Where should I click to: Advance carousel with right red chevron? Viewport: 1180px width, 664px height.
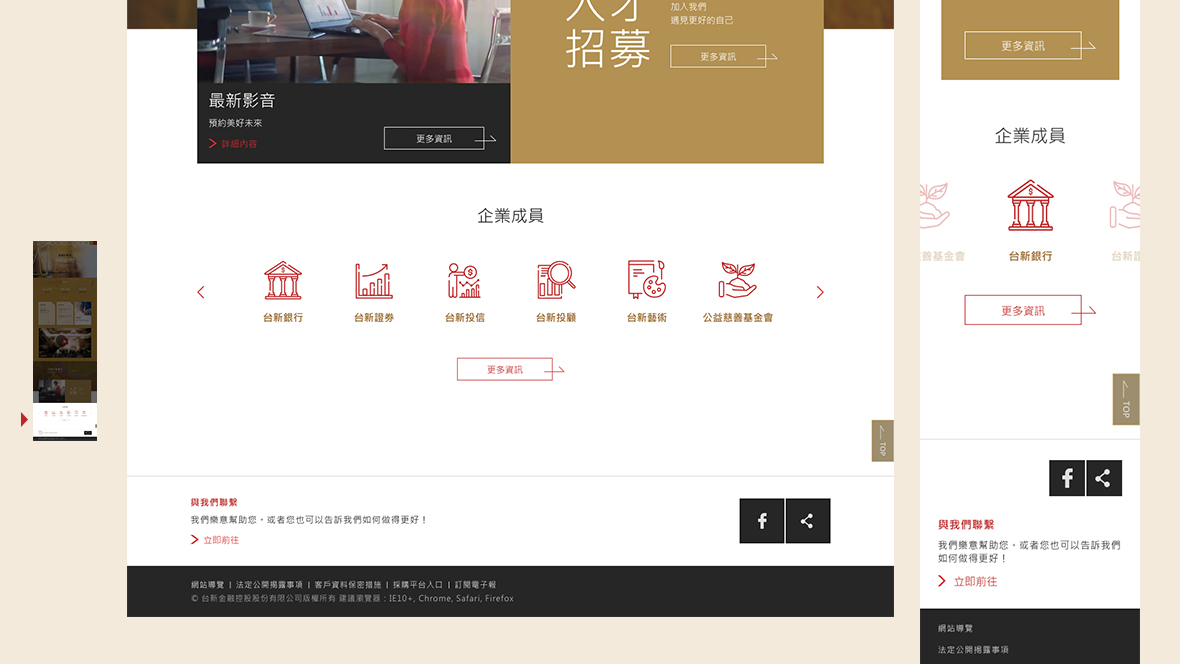tap(820, 292)
